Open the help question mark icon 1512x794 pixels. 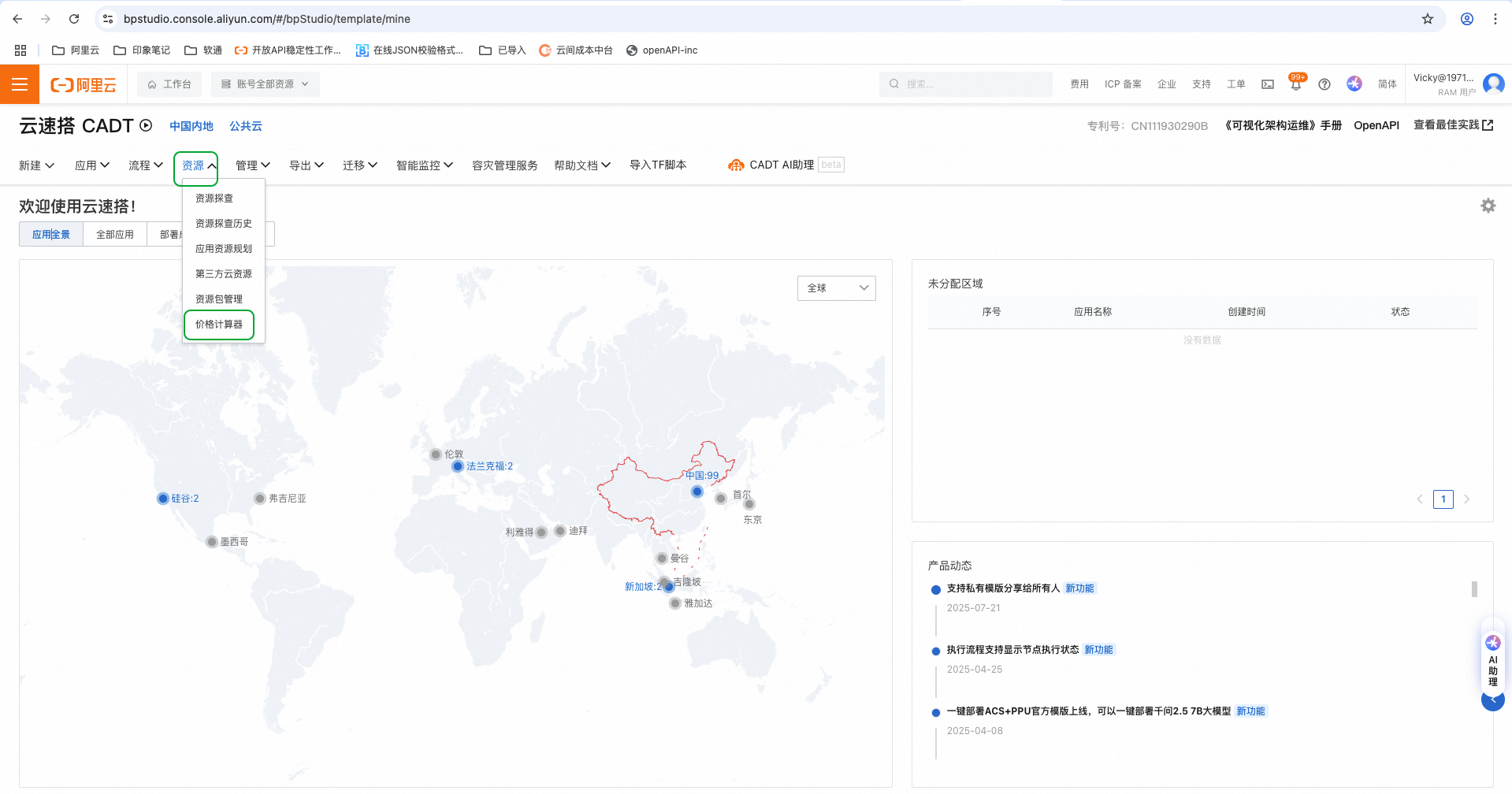point(1324,84)
